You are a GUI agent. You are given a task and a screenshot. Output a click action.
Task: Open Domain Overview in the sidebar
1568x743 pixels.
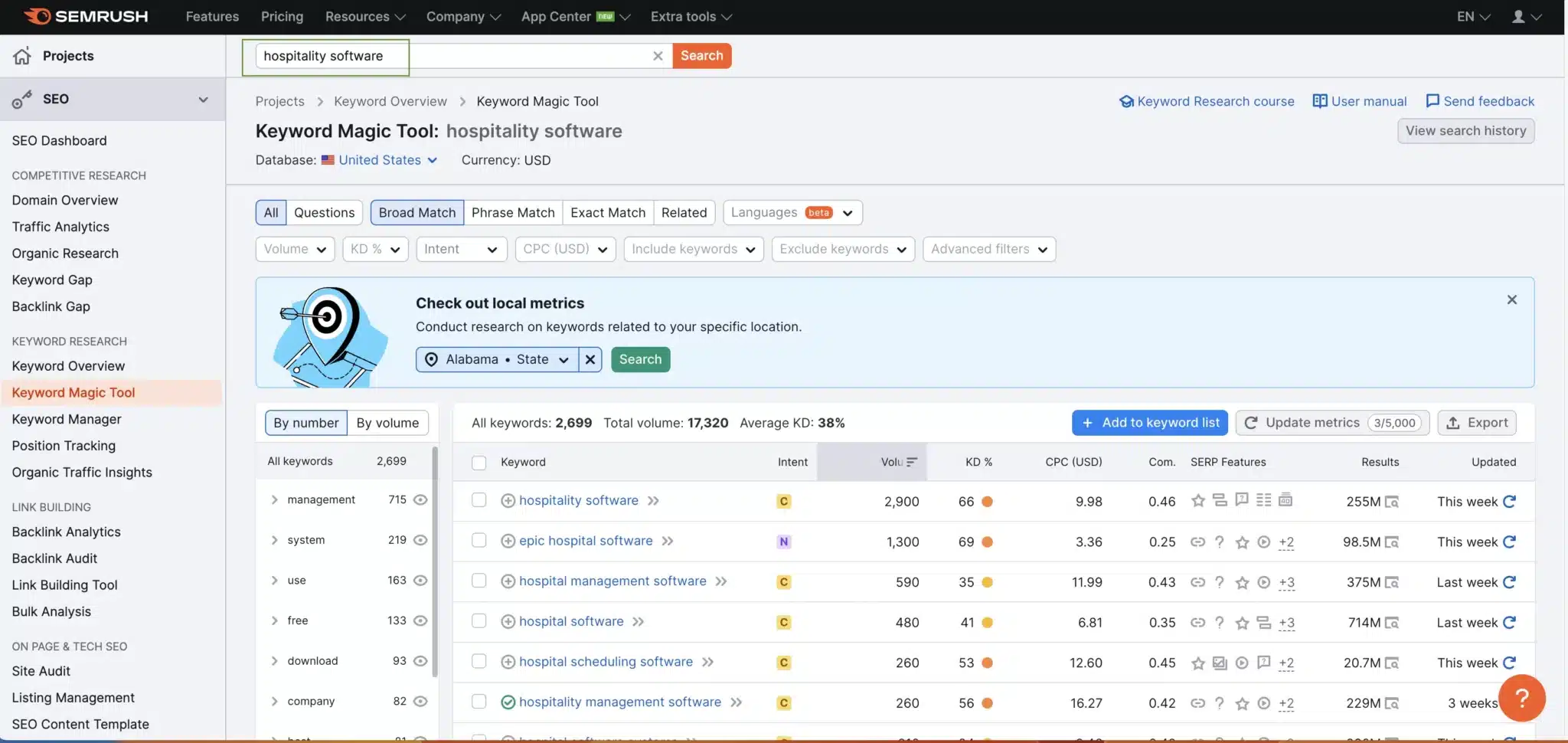pos(65,200)
